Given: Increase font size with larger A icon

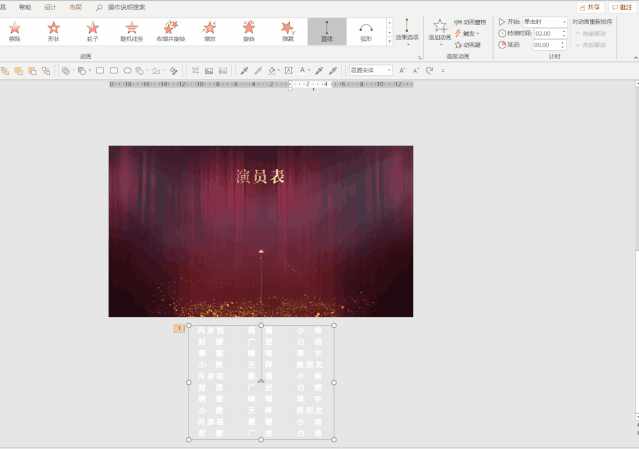Looking at the screenshot, I should coord(402,71).
